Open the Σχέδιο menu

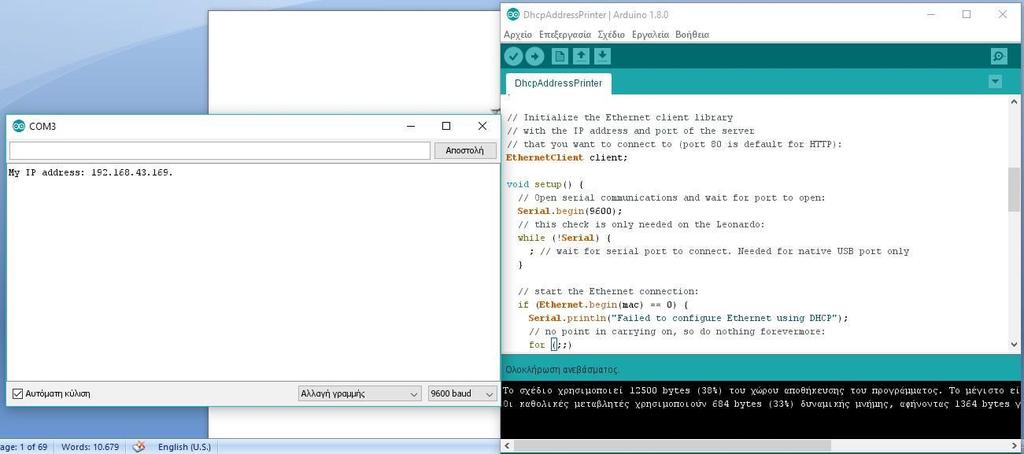[611, 35]
